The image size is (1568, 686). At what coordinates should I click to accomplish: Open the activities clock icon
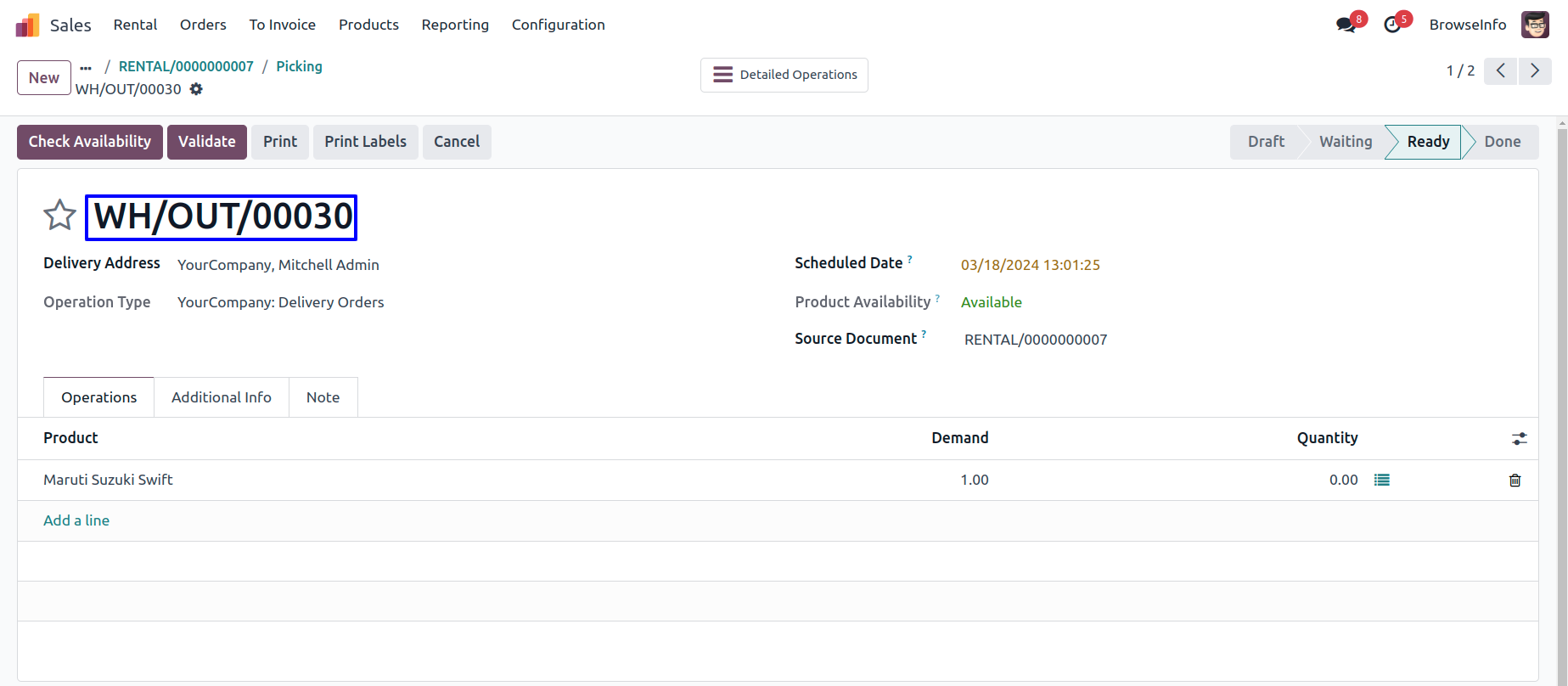pos(1392,25)
